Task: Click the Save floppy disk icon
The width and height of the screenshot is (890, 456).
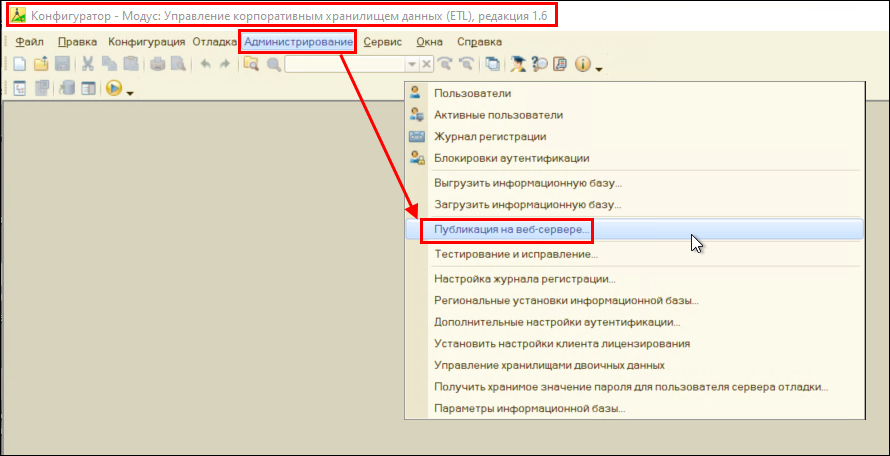Action: (x=62, y=64)
